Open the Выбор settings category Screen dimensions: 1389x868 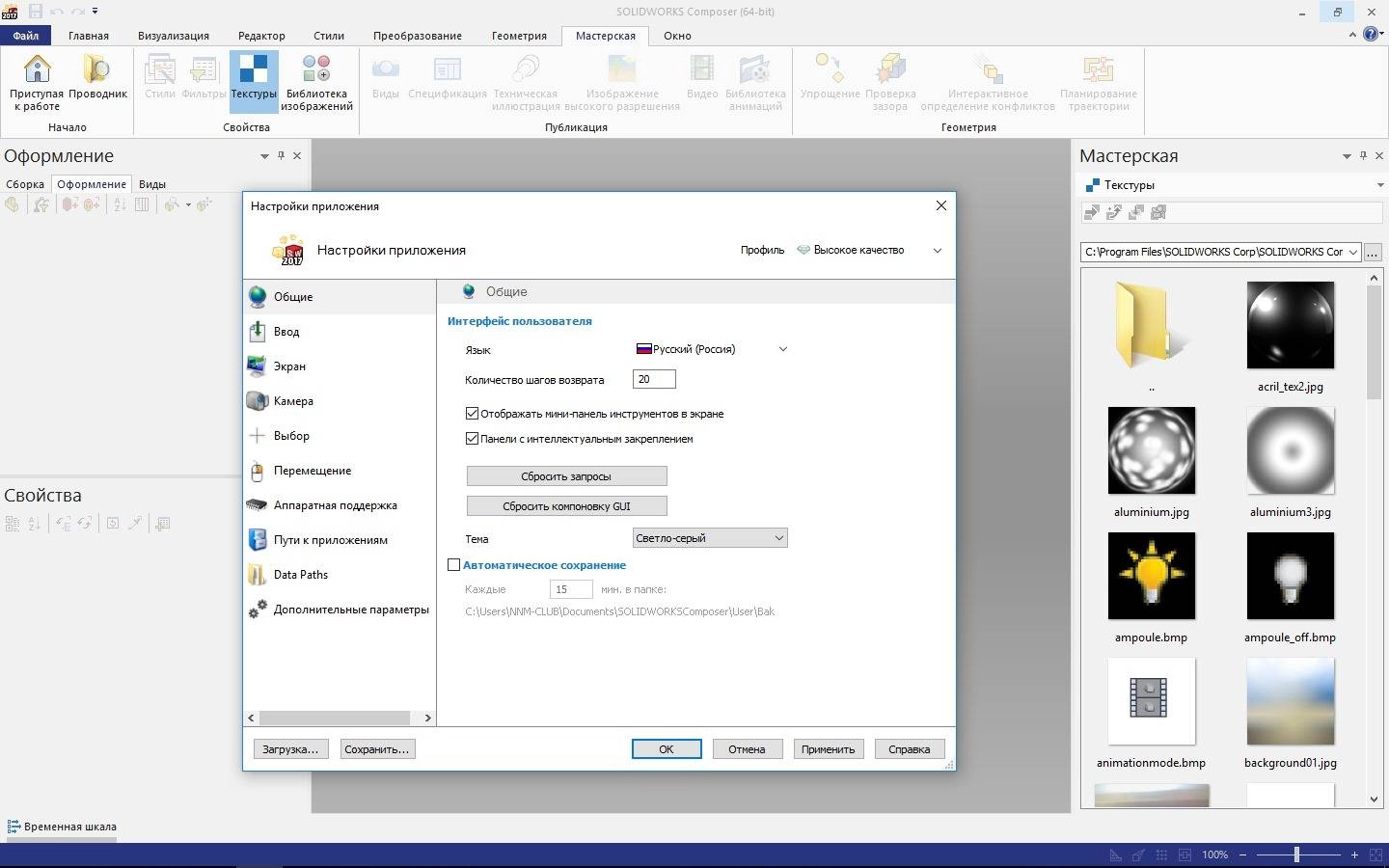pos(340,436)
